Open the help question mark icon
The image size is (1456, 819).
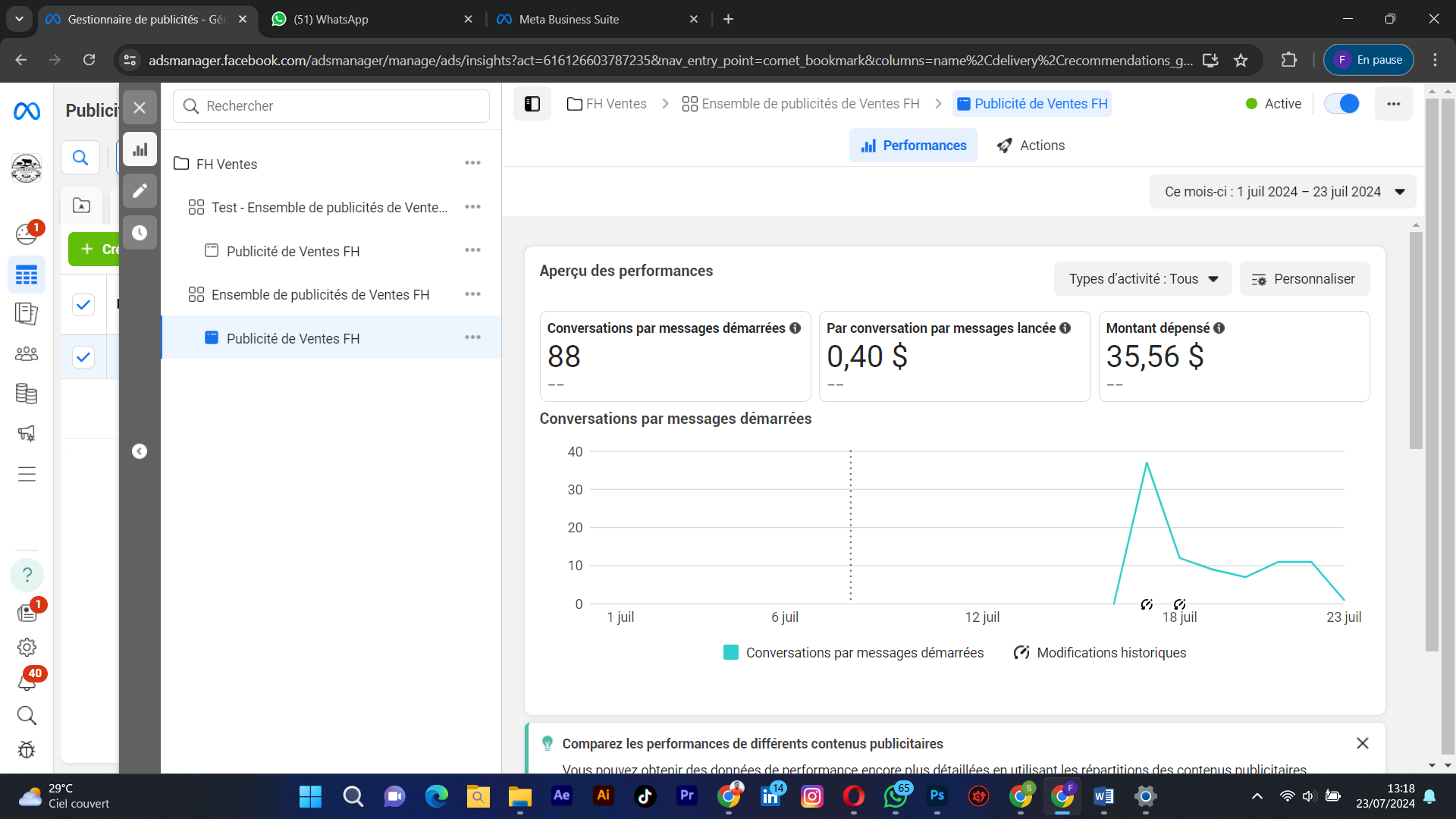coord(27,575)
